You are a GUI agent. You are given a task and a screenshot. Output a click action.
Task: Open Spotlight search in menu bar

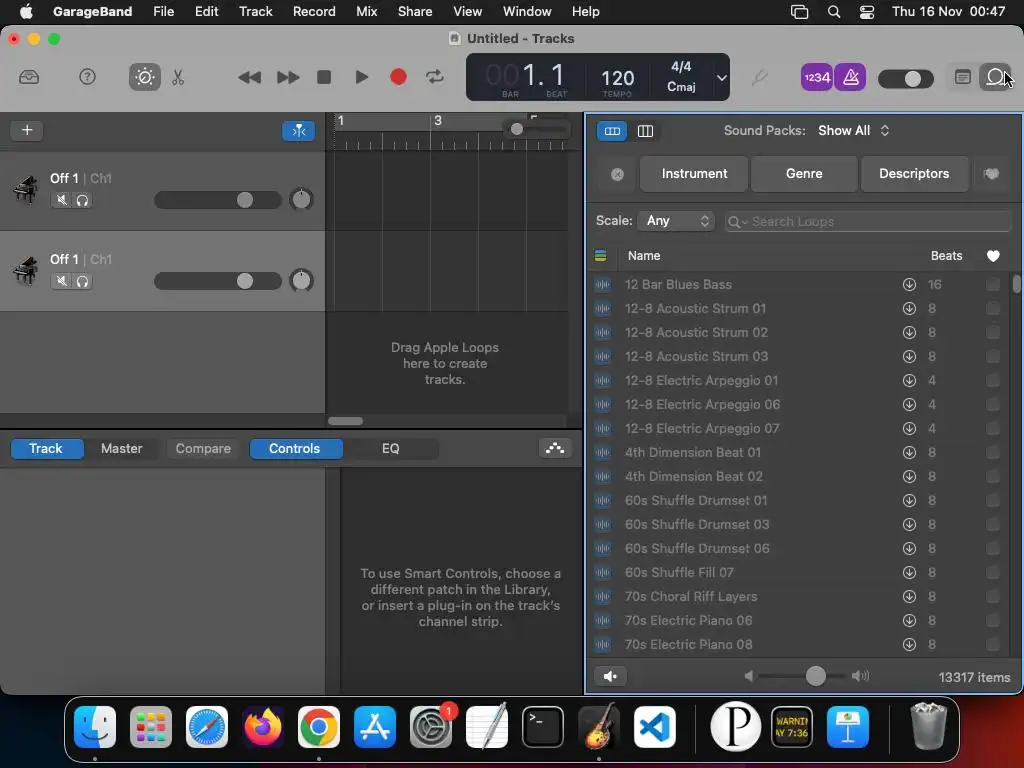tap(834, 11)
